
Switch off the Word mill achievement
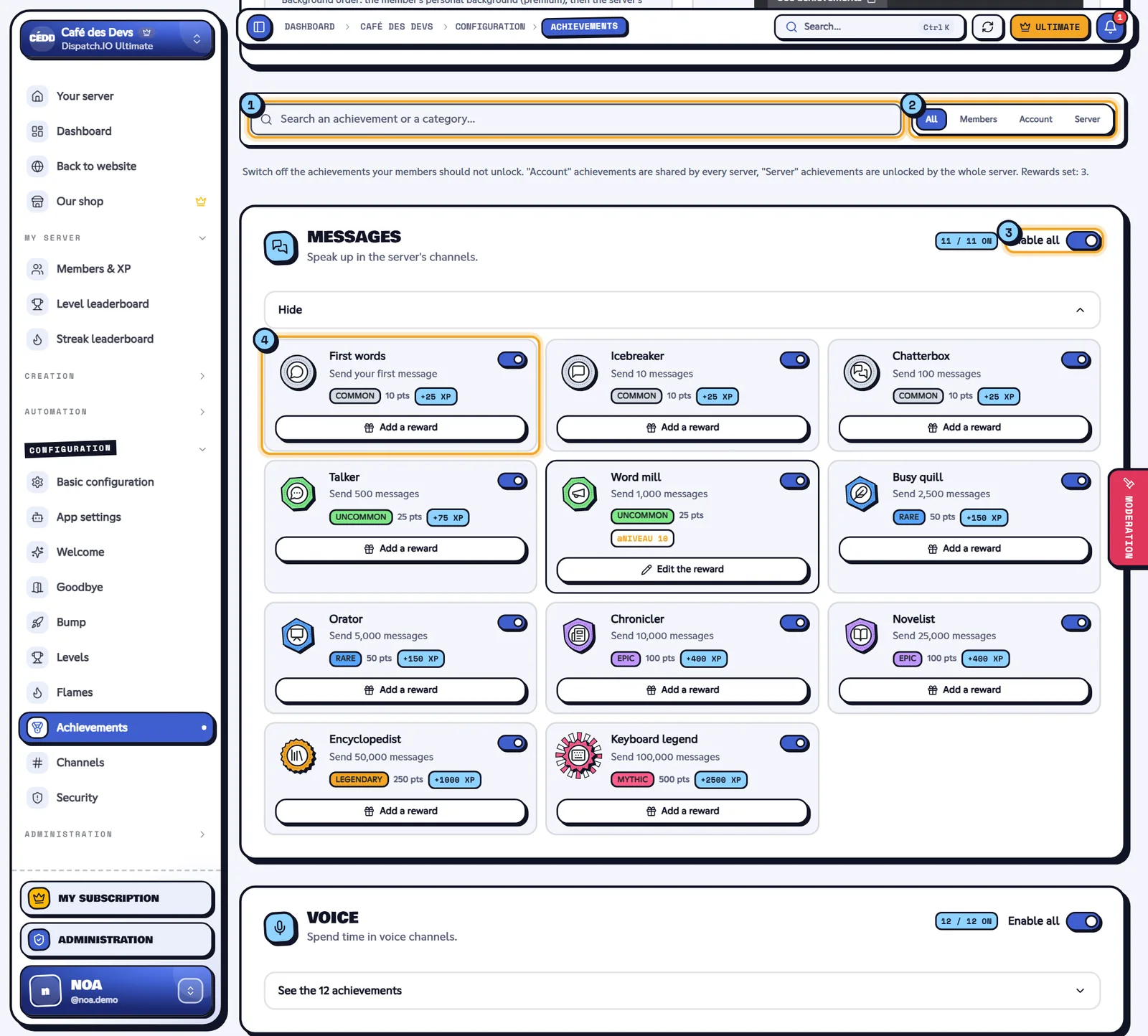click(x=794, y=481)
